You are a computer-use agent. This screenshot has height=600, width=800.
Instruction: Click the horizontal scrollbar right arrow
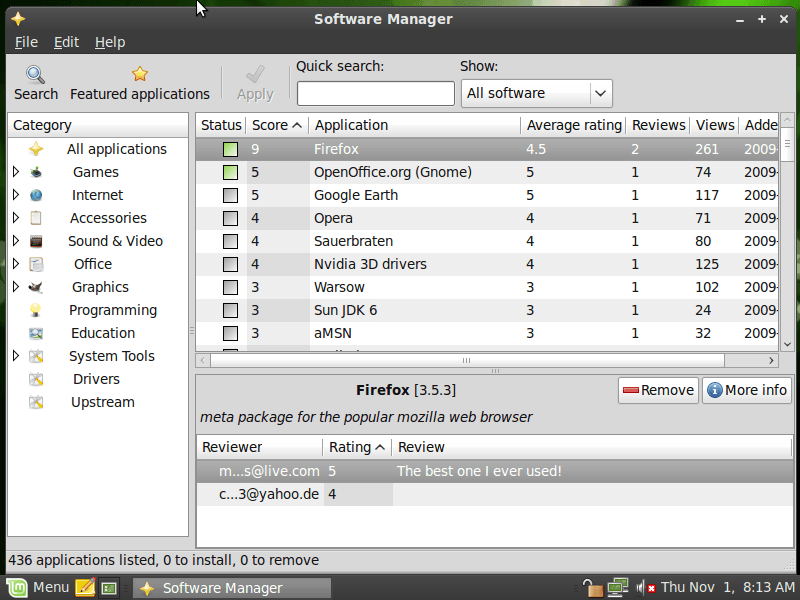[x=771, y=361]
